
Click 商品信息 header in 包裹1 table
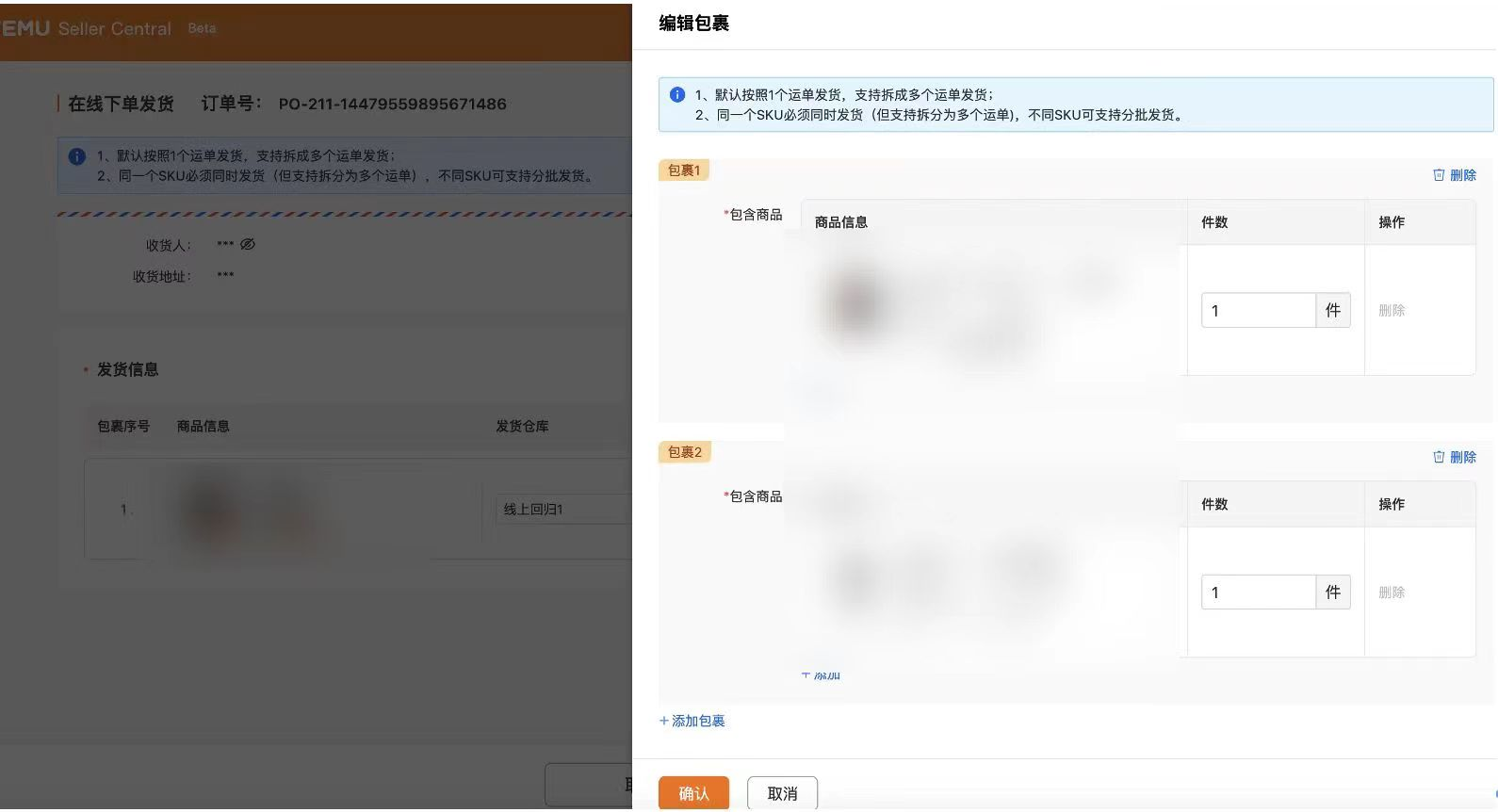[x=841, y=222]
